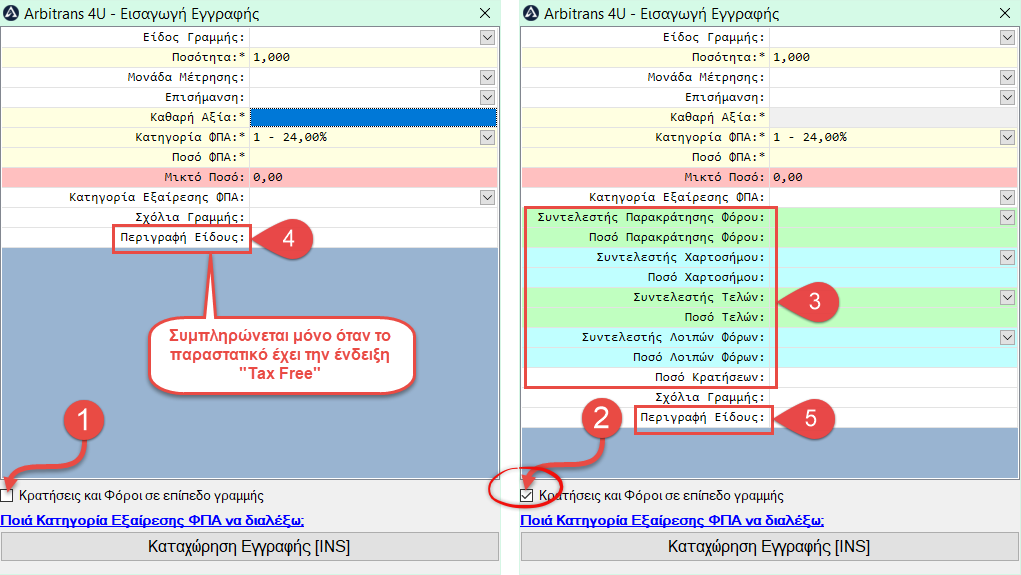Click the Arbitrans logo in left window title
Viewport: 1021px width, 575px height.
tap(10, 13)
